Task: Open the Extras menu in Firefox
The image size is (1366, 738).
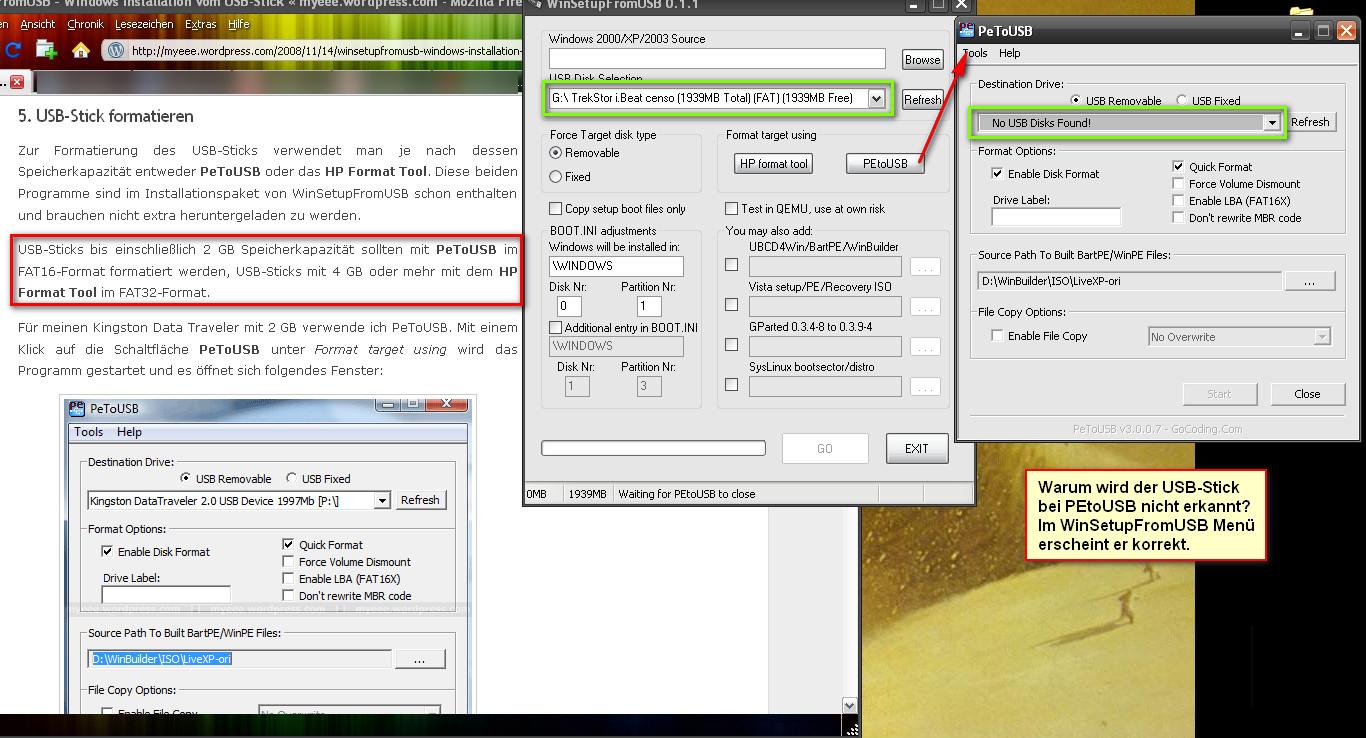Action: (200, 24)
